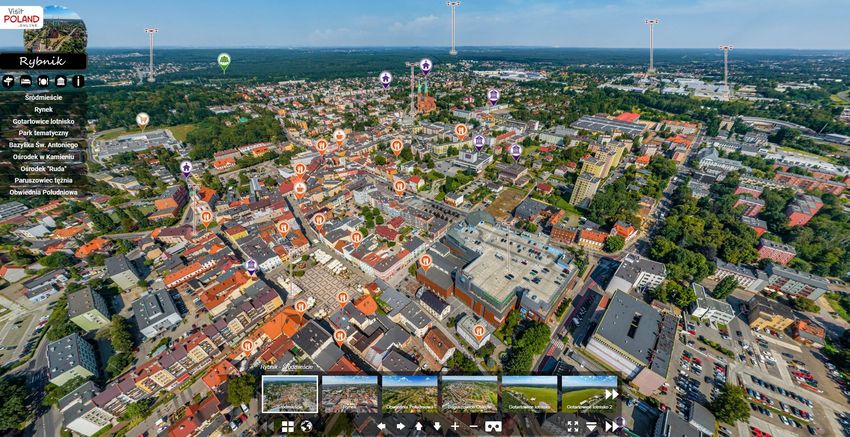Viewport: 850px width, 437px height.
Task: Click the green park tree marker
Action: [x=224, y=61]
